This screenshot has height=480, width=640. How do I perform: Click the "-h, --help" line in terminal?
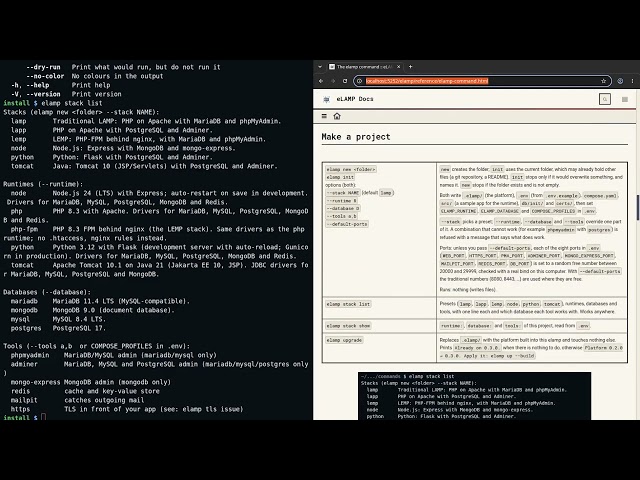(x=60, y=85)
